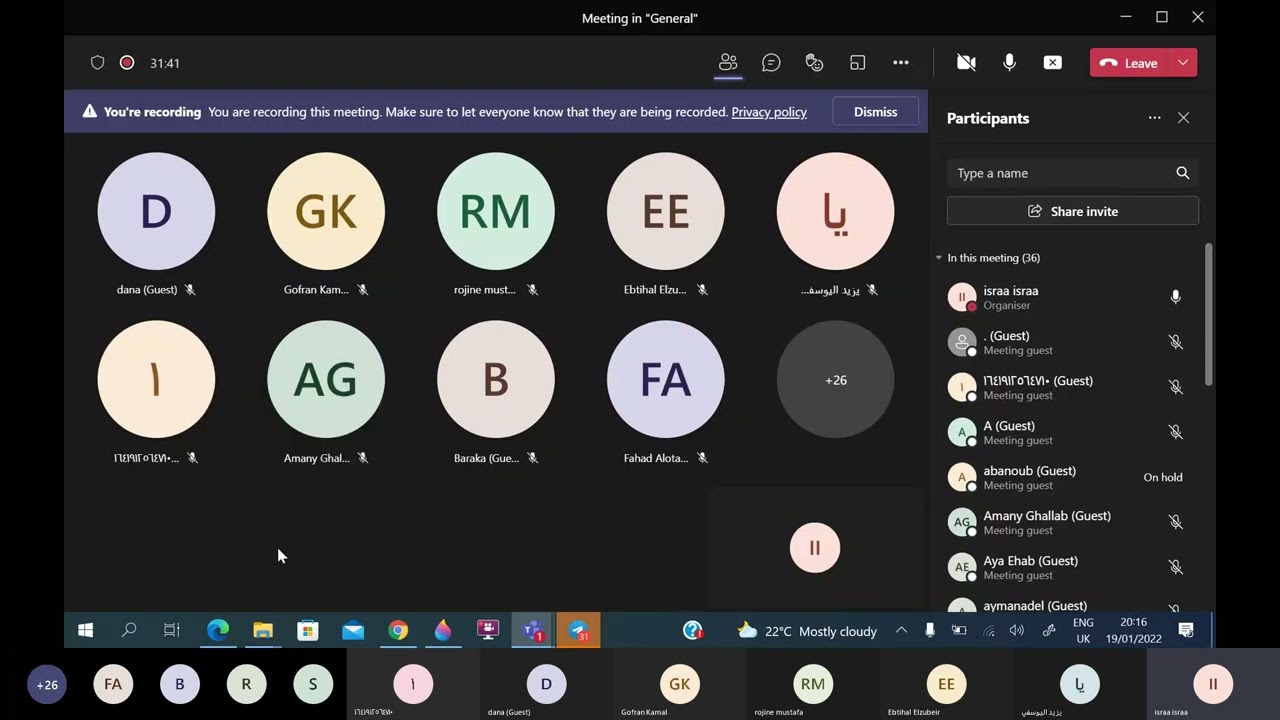Click the Share invite button
Screen dimensions: 1280x720
1073,211
